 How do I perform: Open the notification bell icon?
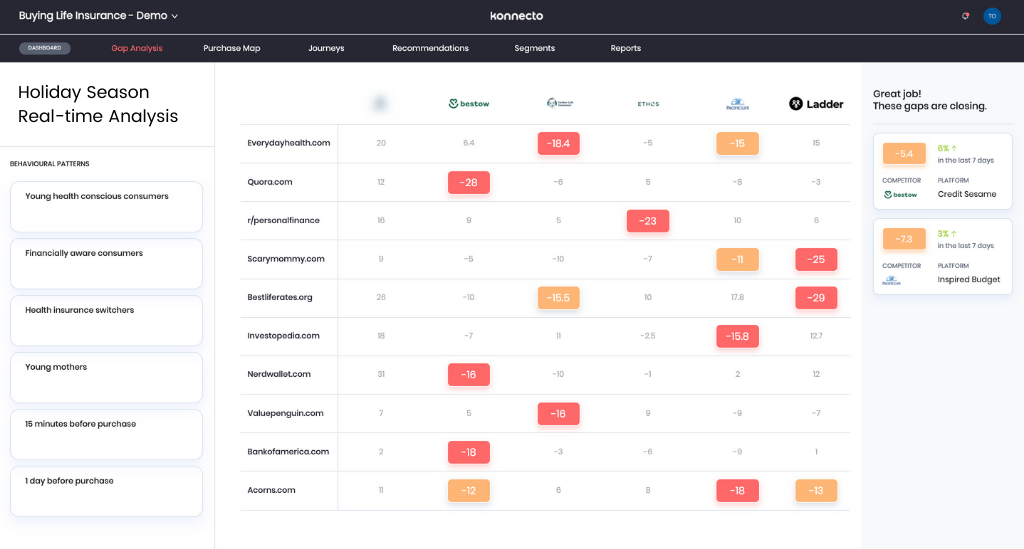965,16
